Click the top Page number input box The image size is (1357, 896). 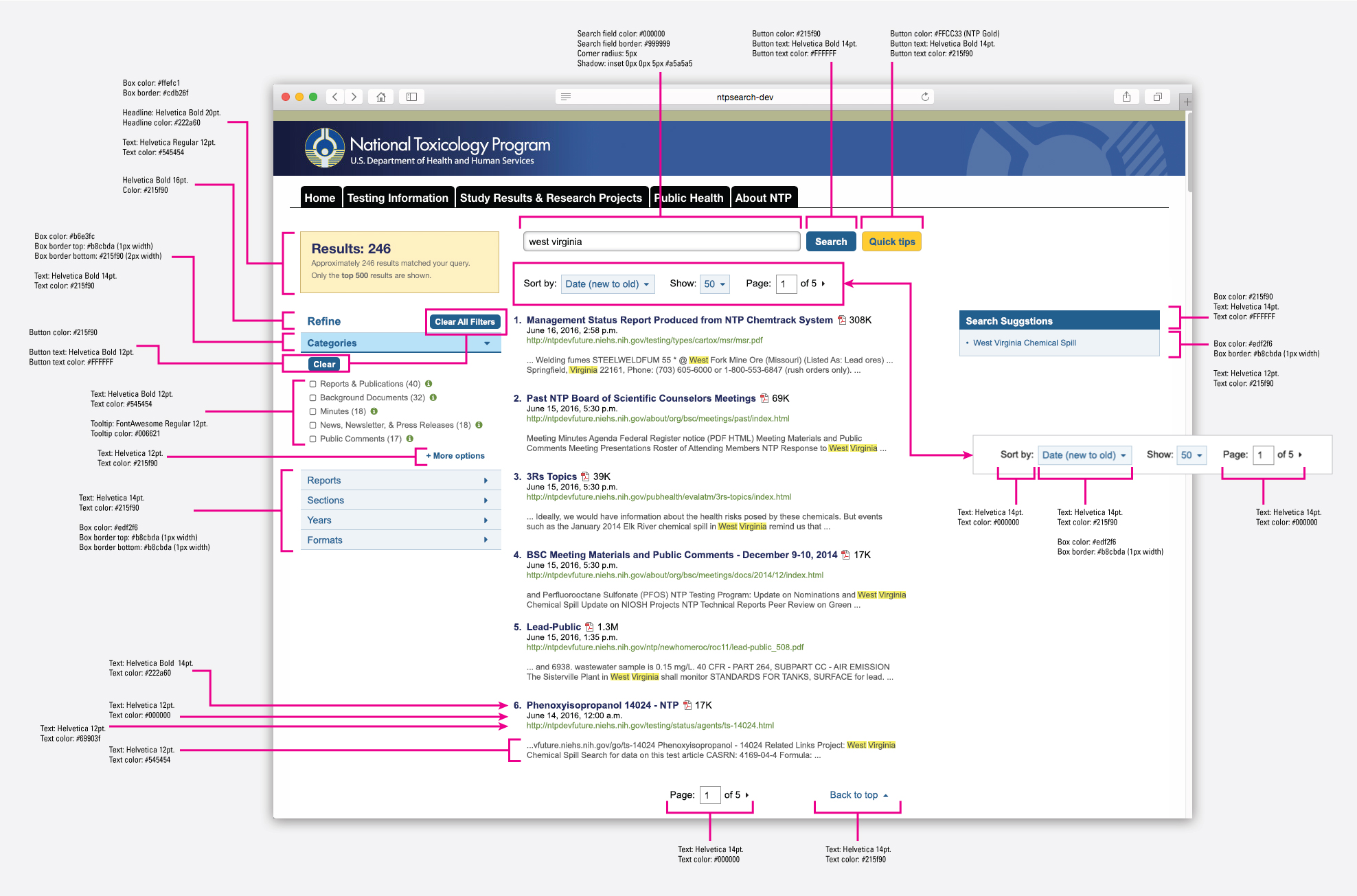(x=786, y=284)
